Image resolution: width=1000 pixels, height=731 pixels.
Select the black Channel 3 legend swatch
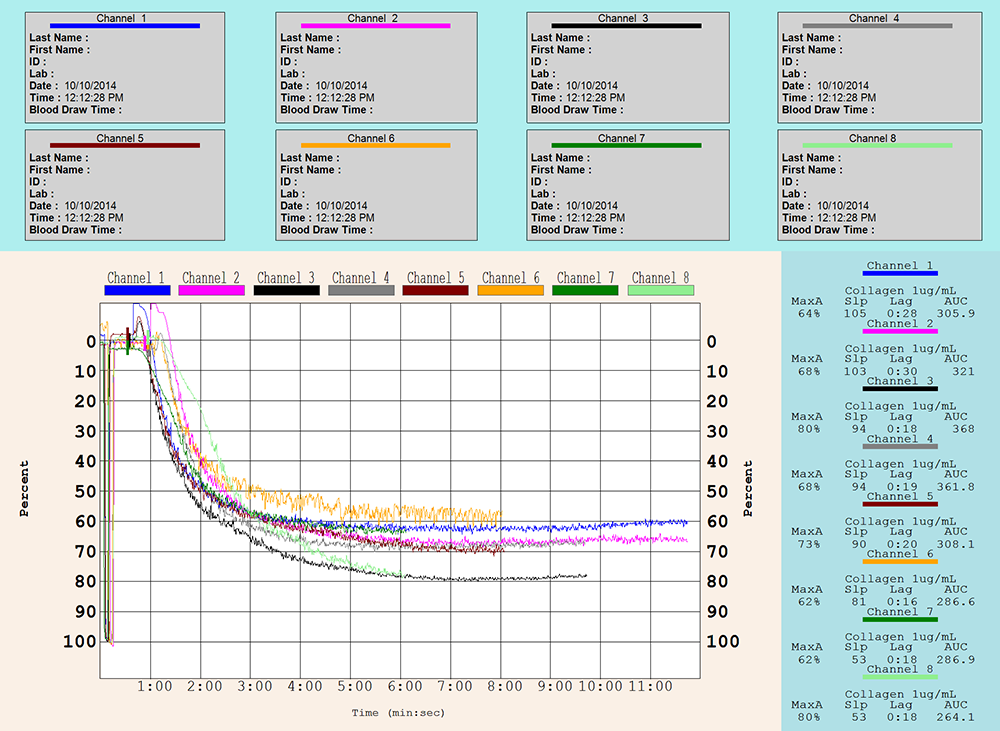[286, 290]
